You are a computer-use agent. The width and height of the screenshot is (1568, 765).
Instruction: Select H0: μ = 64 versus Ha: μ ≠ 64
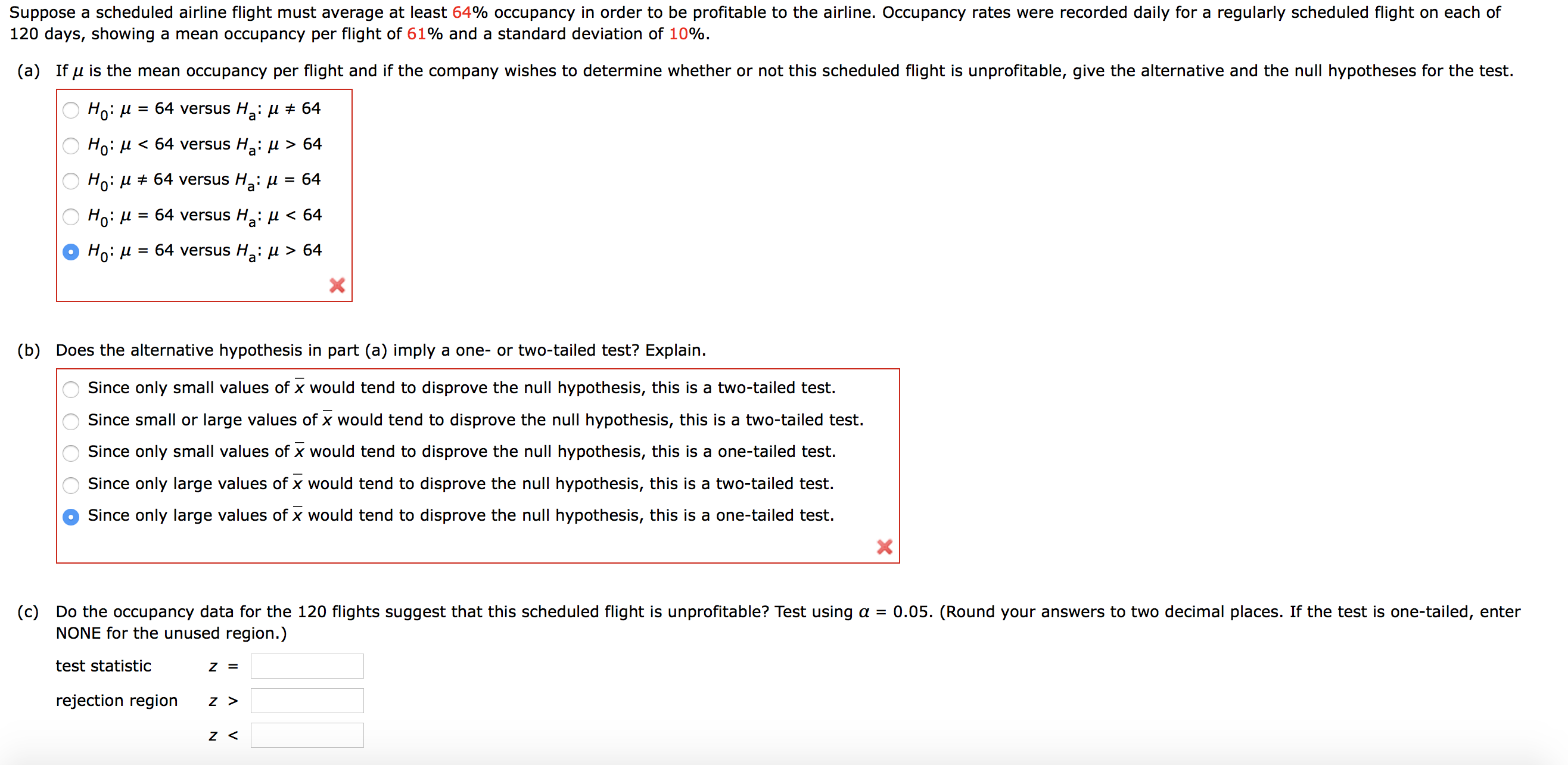pyautogui.click(x=71, y=110)
